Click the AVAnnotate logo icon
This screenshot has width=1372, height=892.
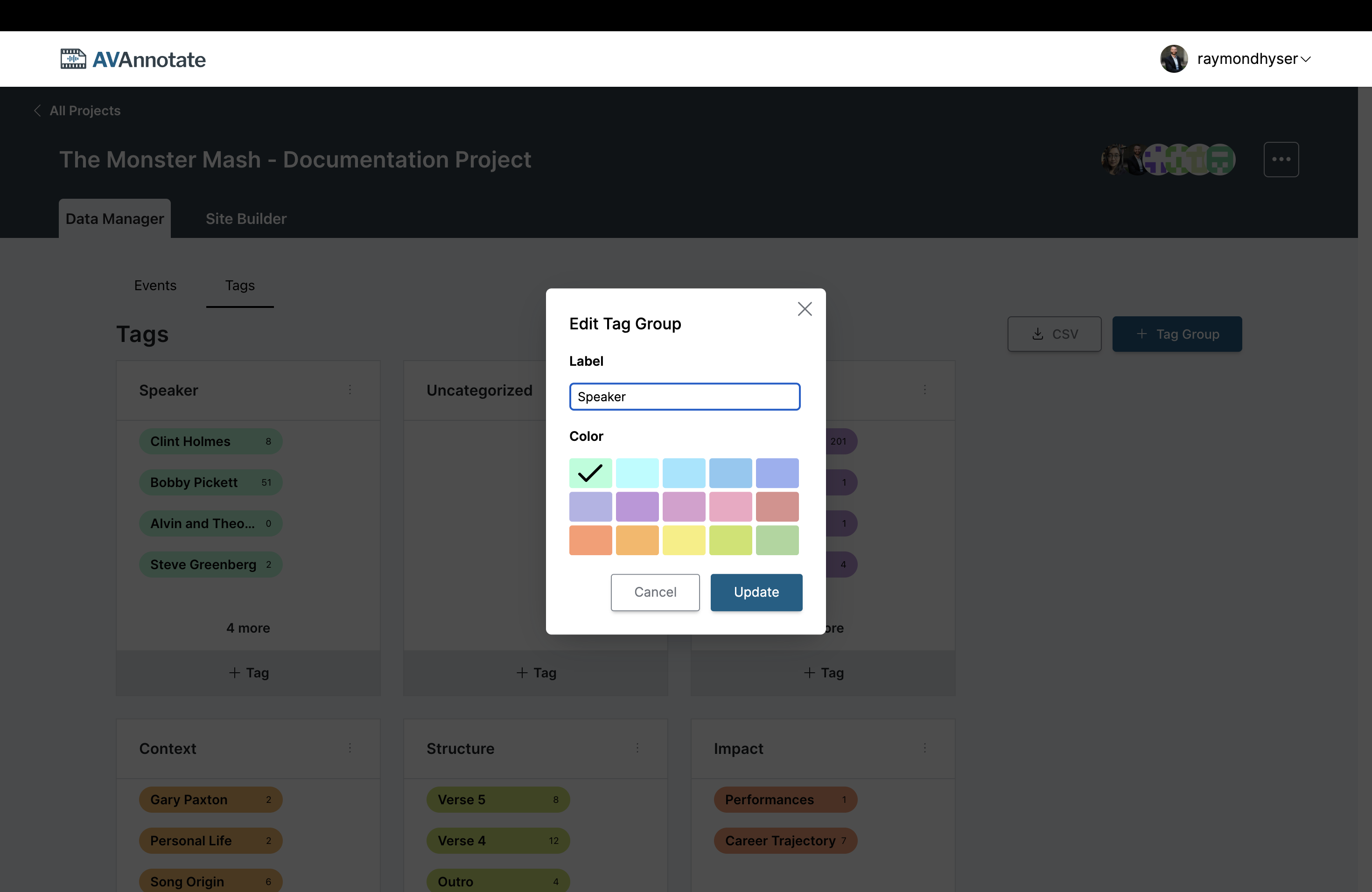(x=73, y=59)
